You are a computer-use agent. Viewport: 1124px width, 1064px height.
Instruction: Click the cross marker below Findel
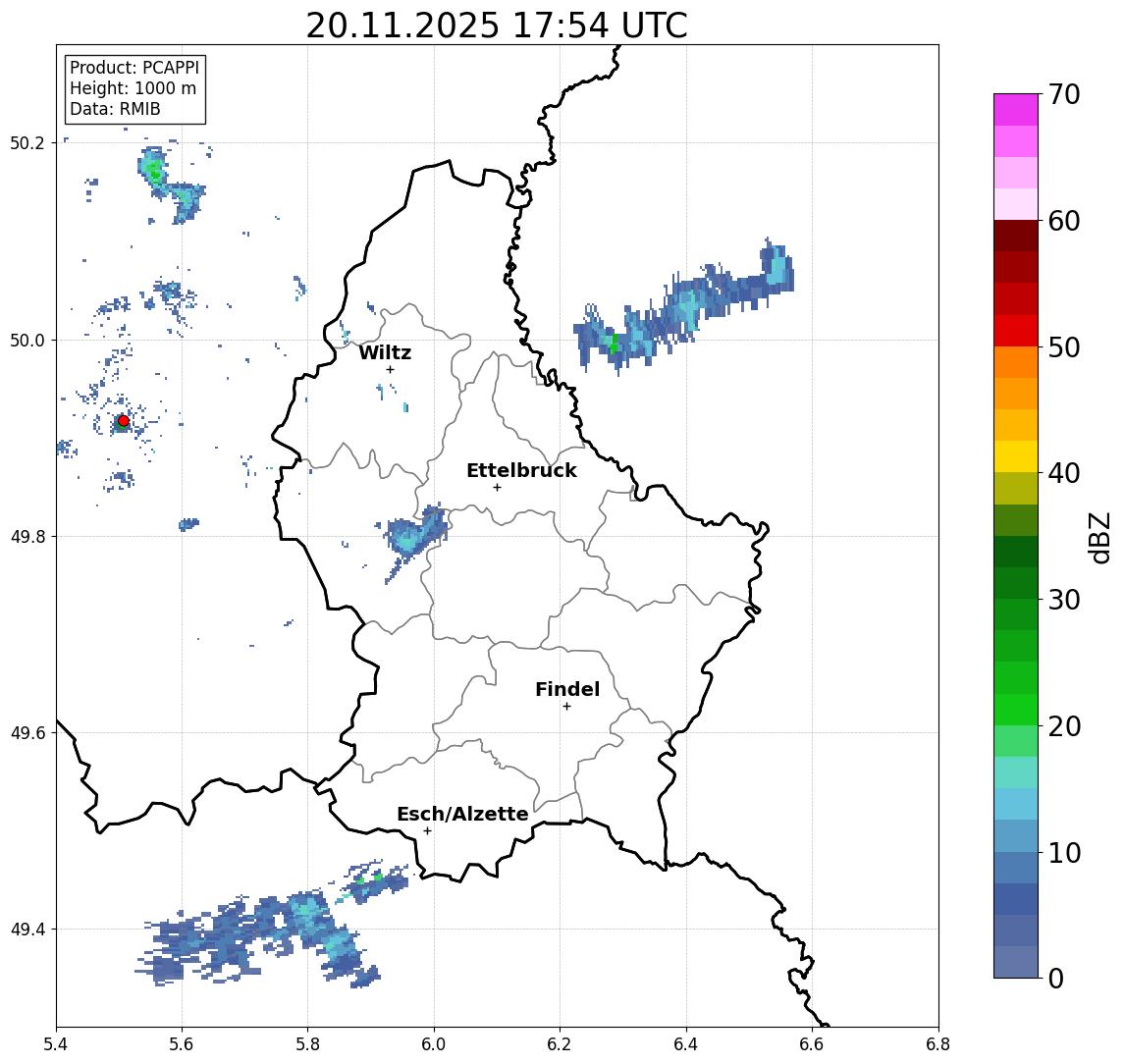coord(566,707)
